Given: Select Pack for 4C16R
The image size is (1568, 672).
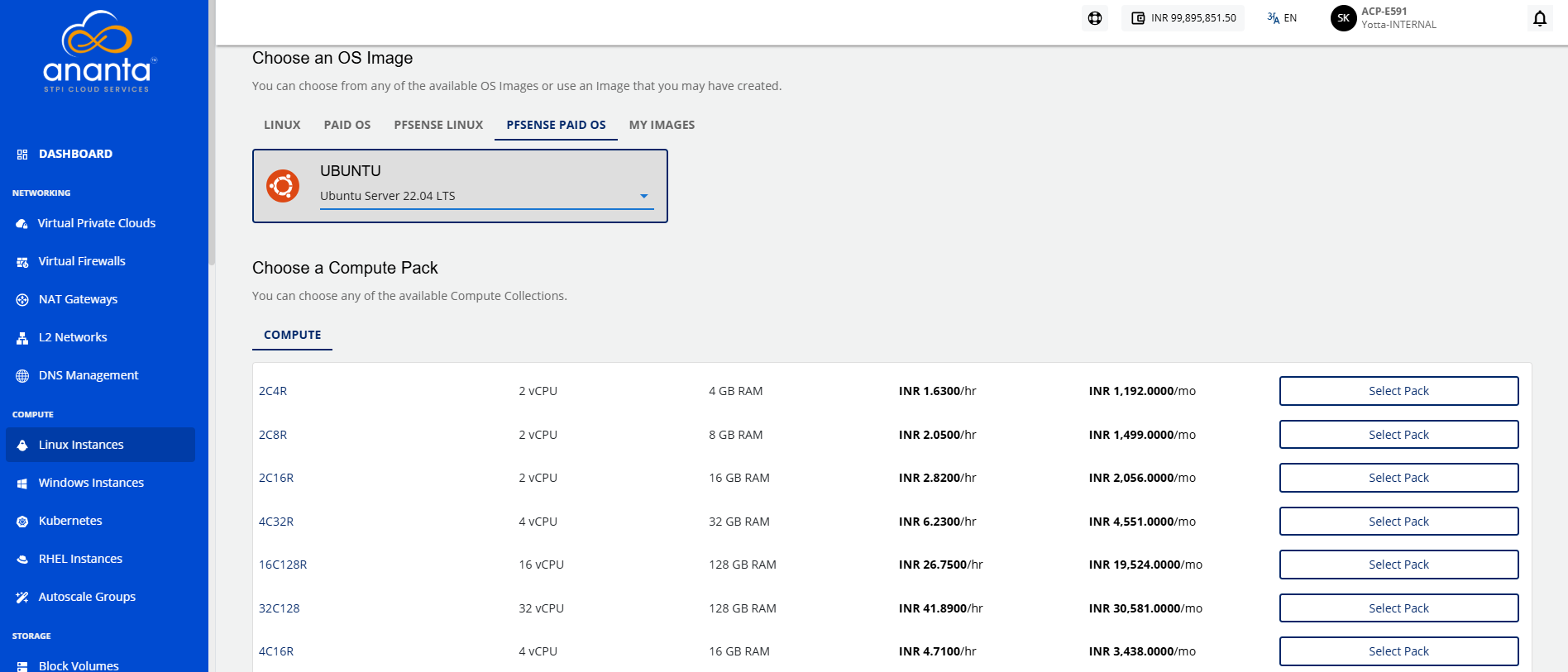Looking at the screenshot, I should click(1398, 651).
